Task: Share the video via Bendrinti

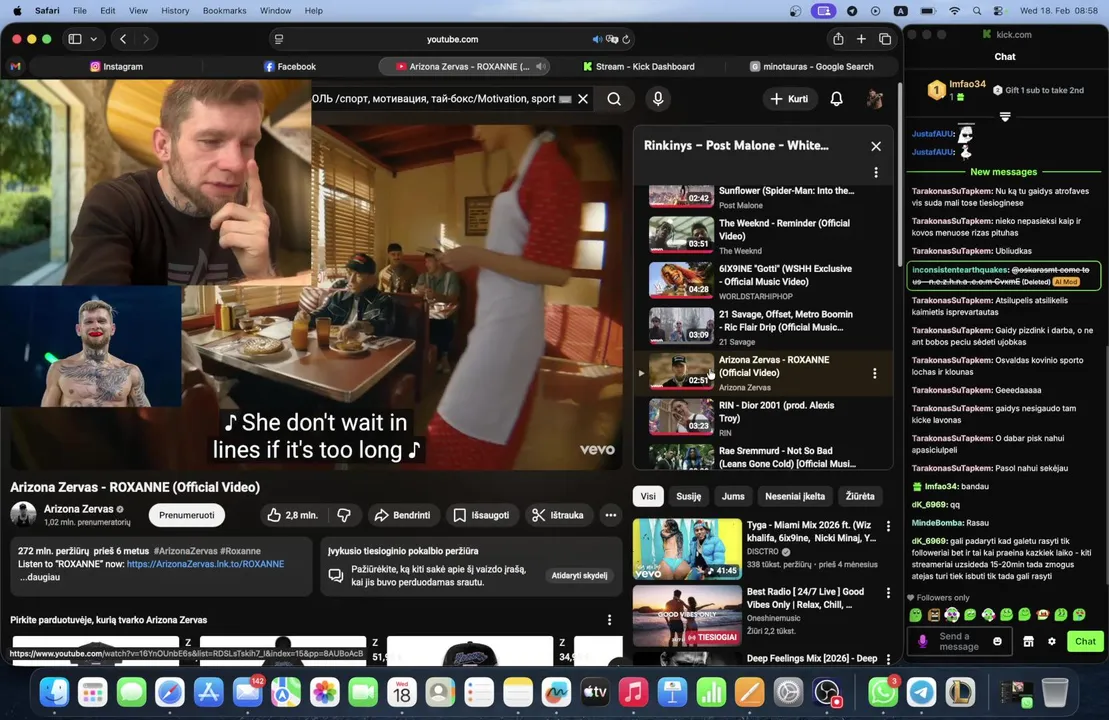Action: [402, 515]
